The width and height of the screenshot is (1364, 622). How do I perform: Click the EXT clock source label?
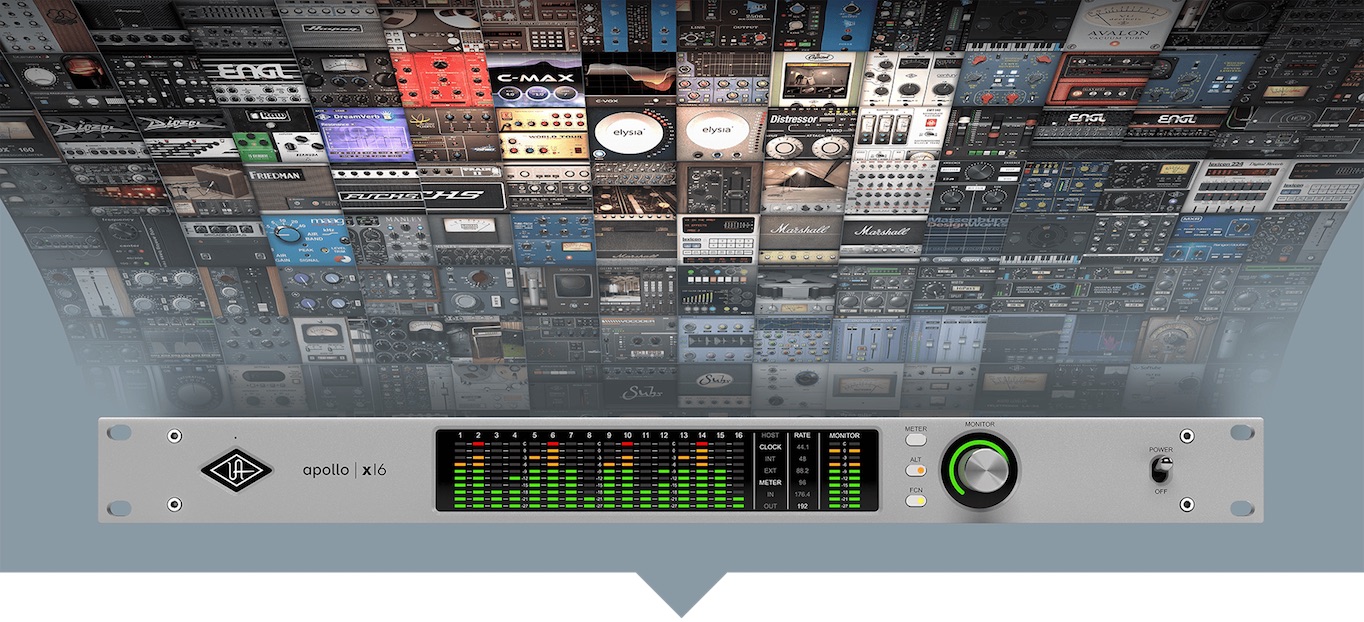[770, 471]
